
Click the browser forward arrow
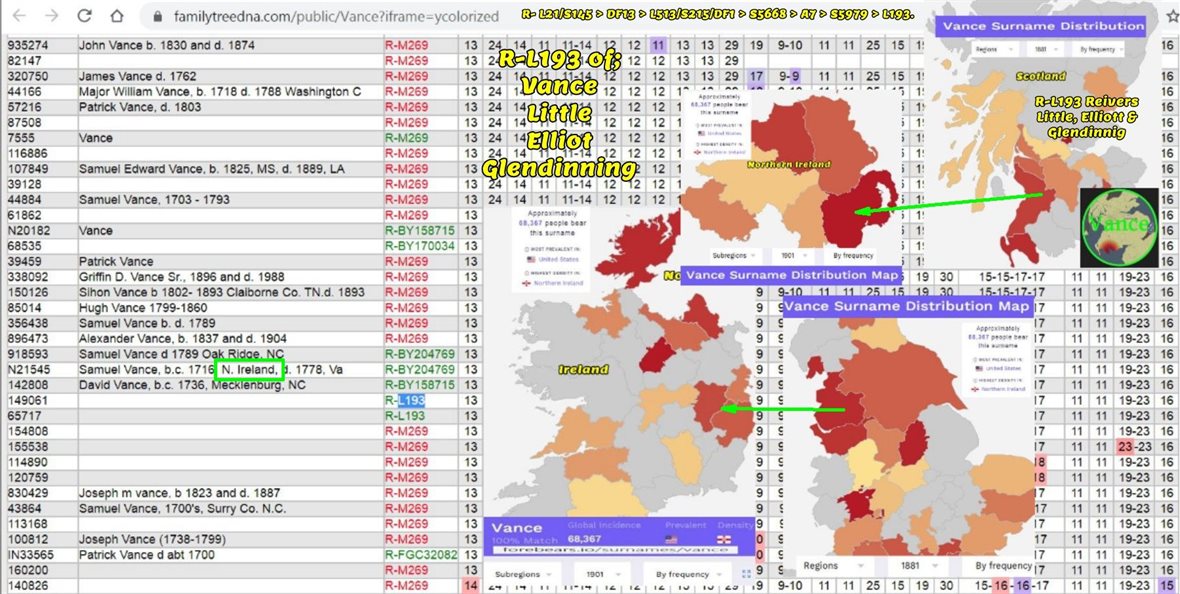pyautogui.click(x=53, y=16)
